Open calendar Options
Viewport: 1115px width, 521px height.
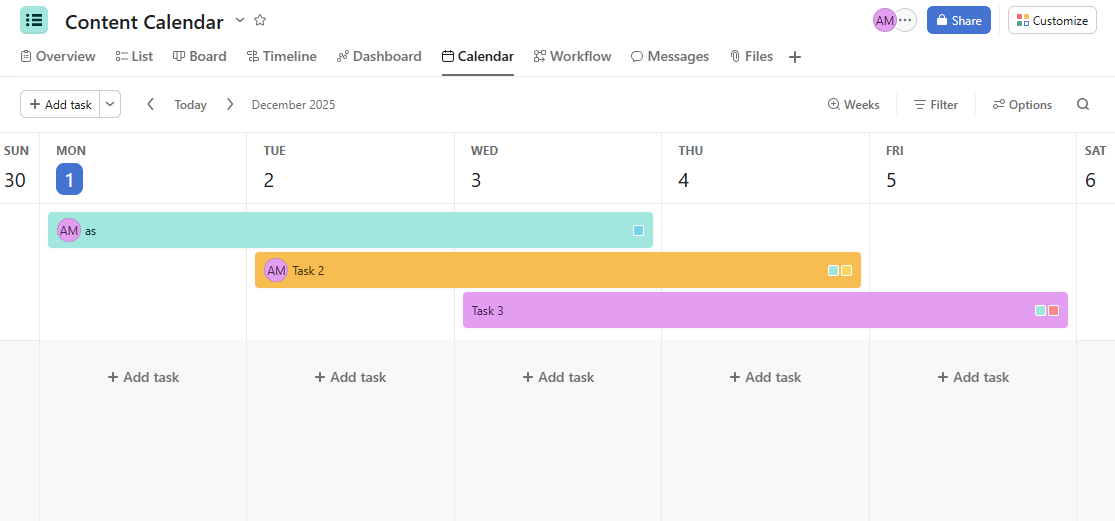[1023, 104]
